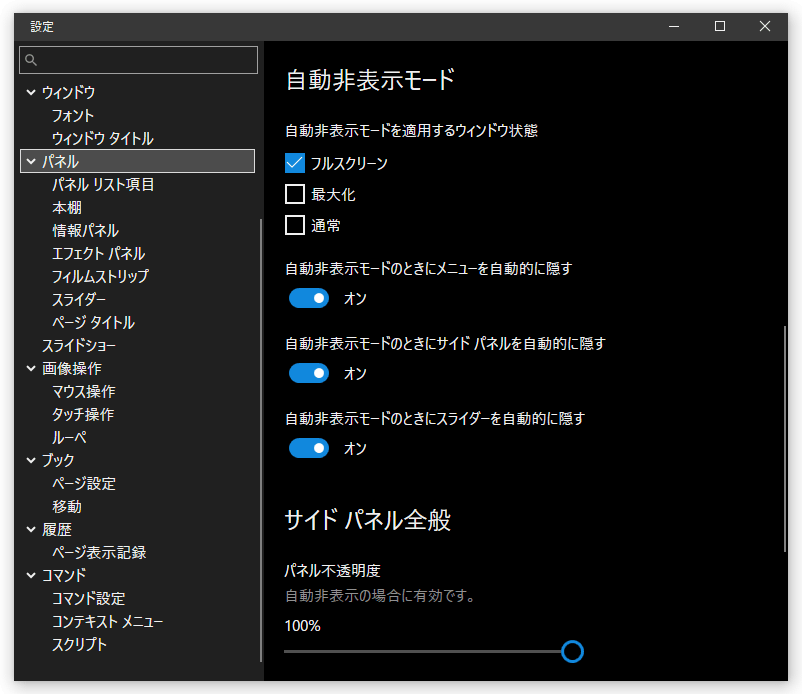Open the スクリプト settings entry
Screen dimensions: 802x694
[x=79, y=644]
